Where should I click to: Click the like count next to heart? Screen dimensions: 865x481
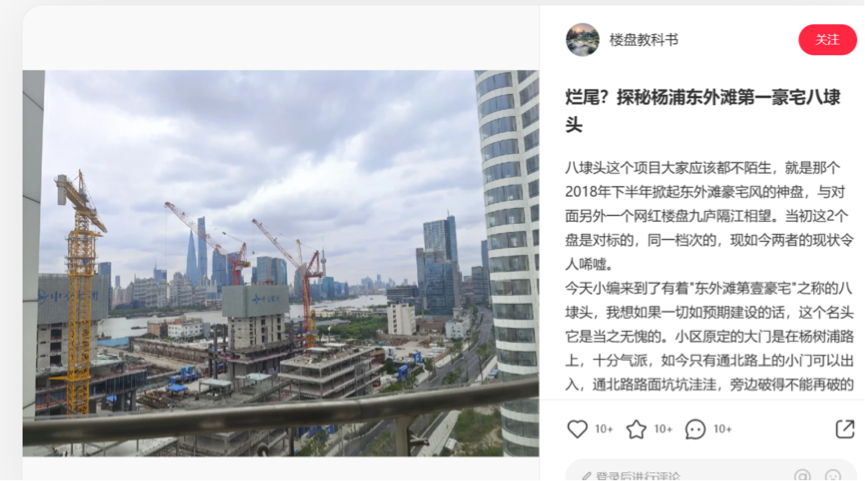click(x=604, y=429)
